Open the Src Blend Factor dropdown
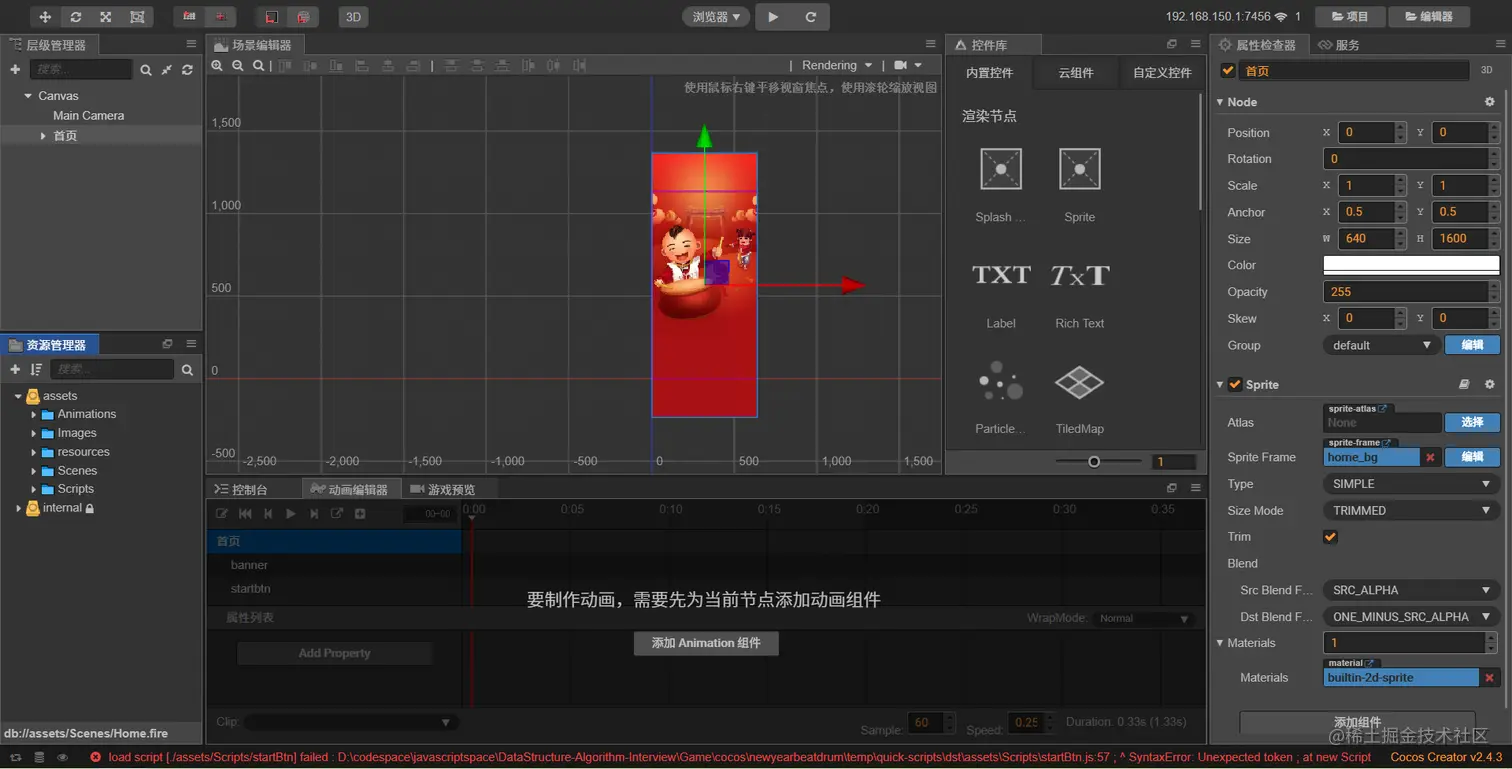 click(x=1410, y=590)
